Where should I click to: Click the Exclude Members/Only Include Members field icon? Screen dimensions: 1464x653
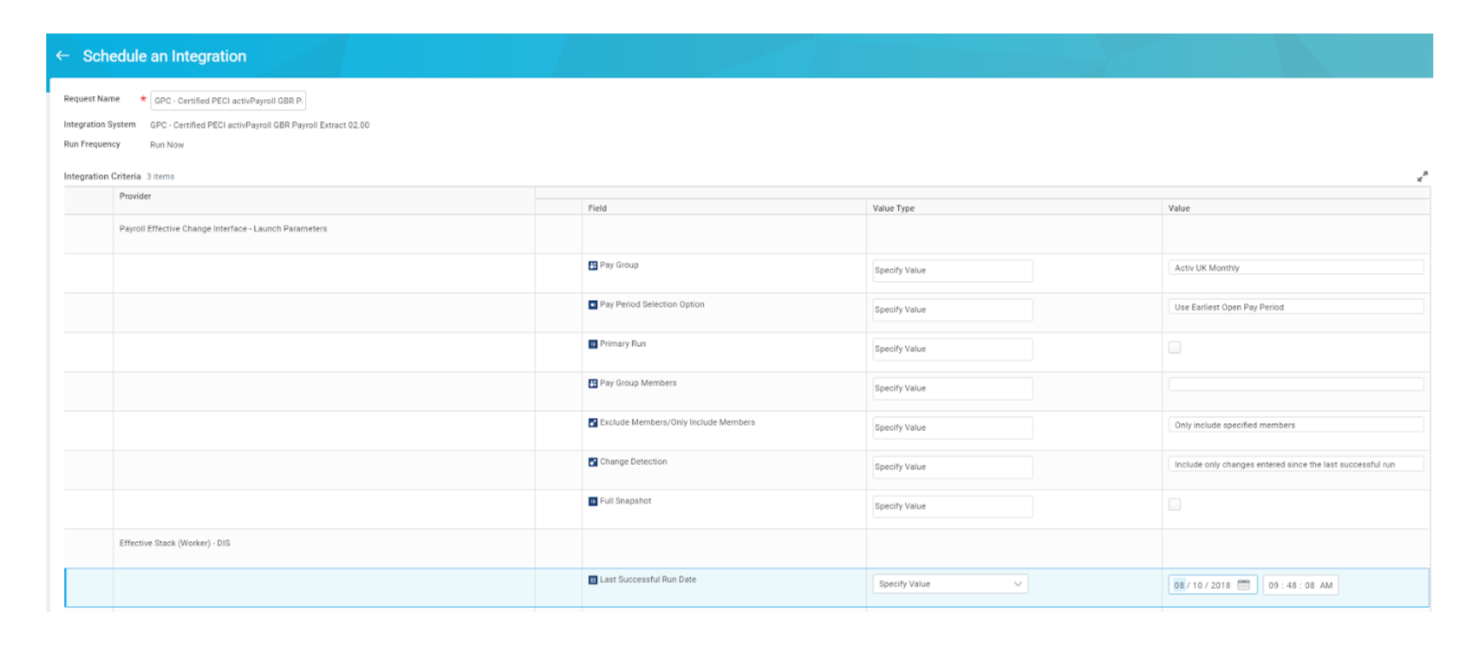592,422
